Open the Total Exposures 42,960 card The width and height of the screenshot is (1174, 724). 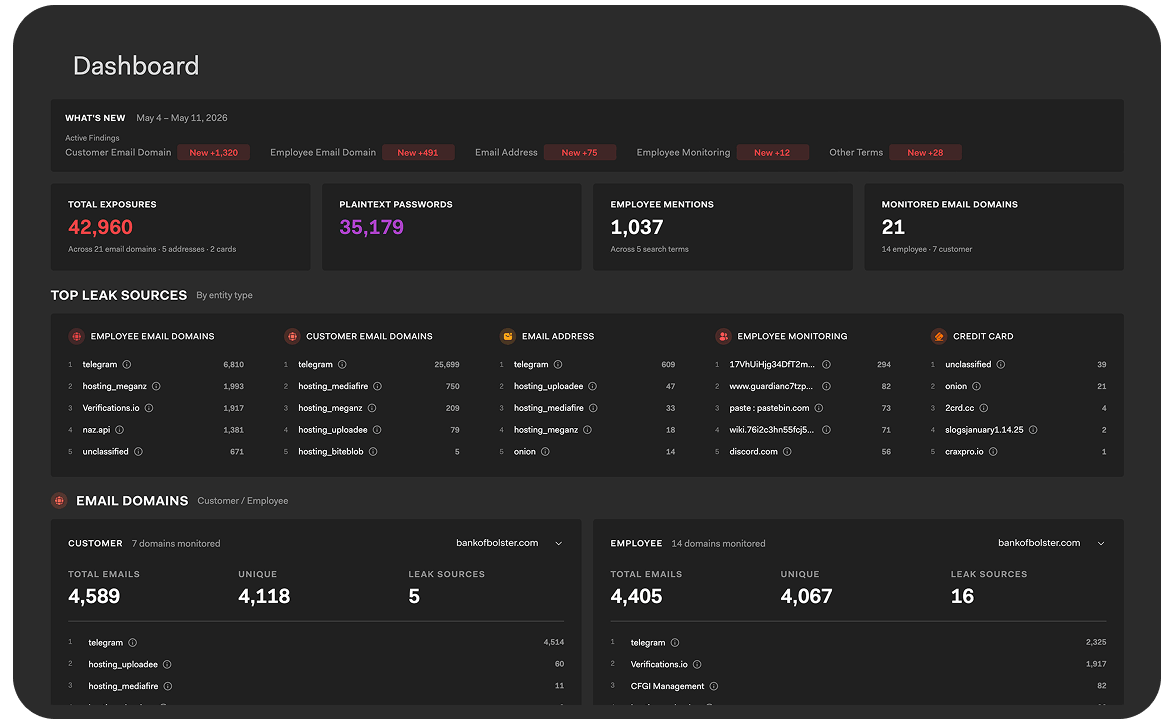pyautogui.click(x=180, y=227)
